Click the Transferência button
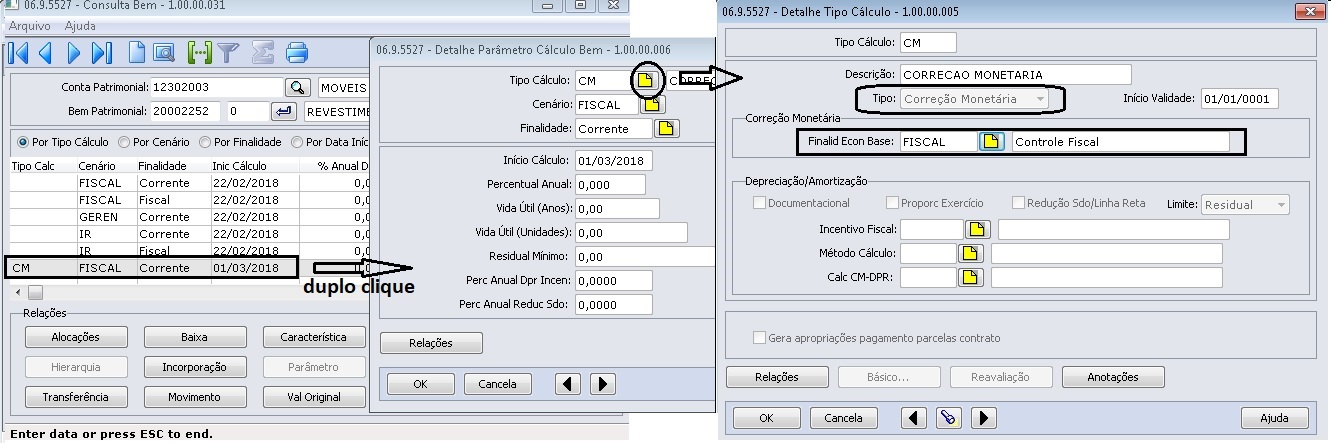Screen dimensions: 1331x443 tap(75, 397)
